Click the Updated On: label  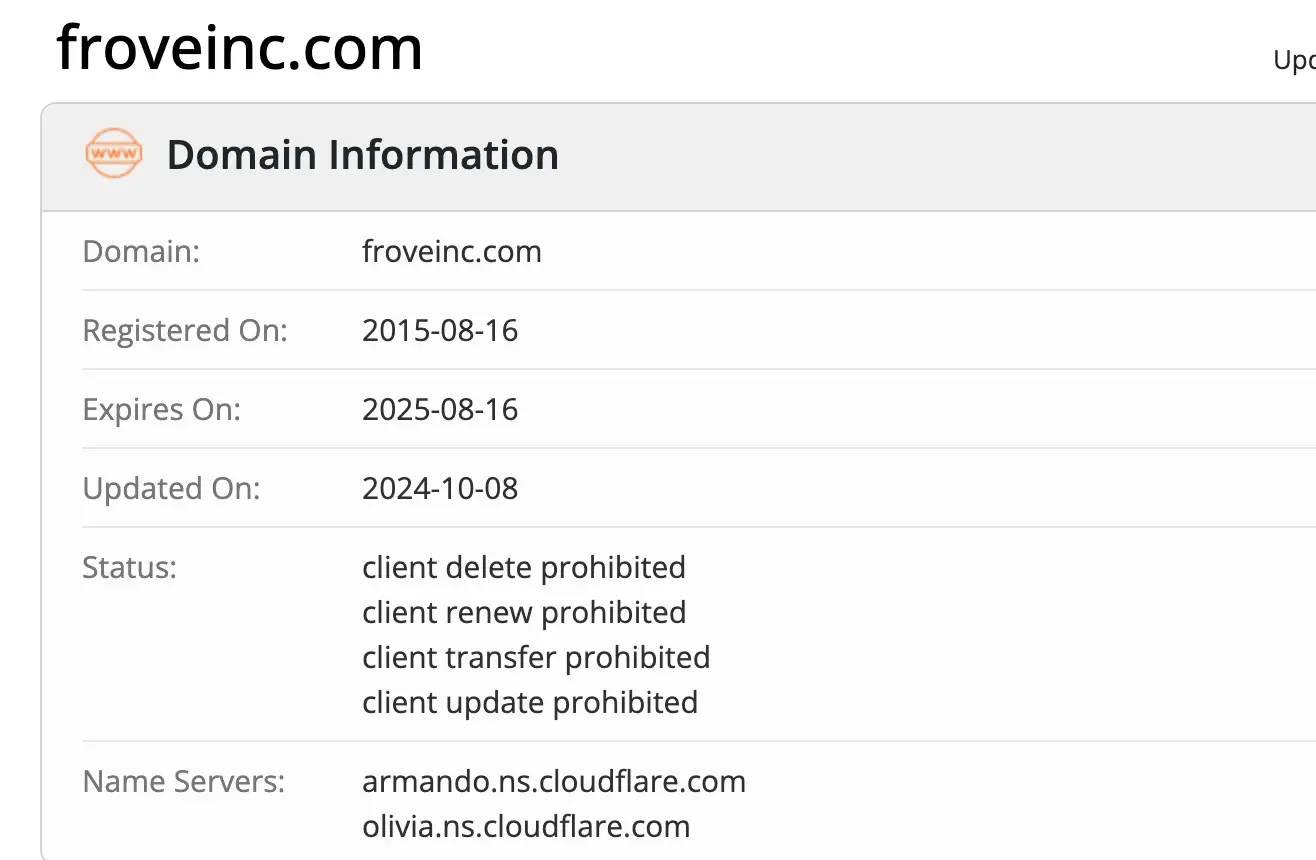click(171, 488)
